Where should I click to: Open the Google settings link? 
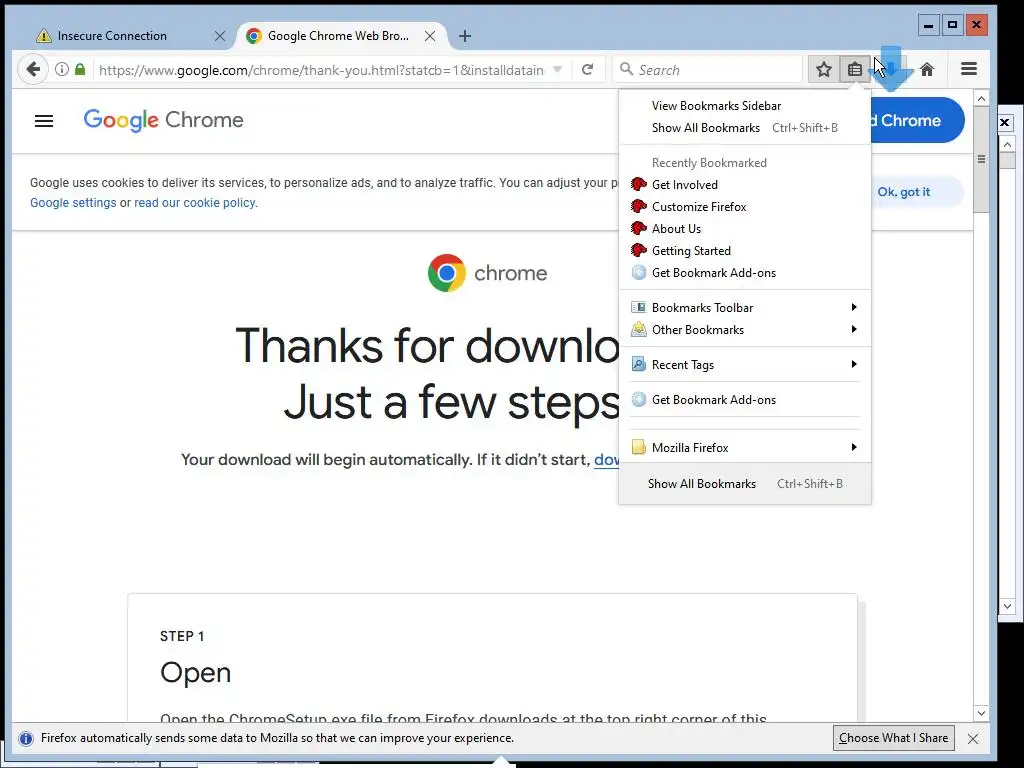point(73,203)
